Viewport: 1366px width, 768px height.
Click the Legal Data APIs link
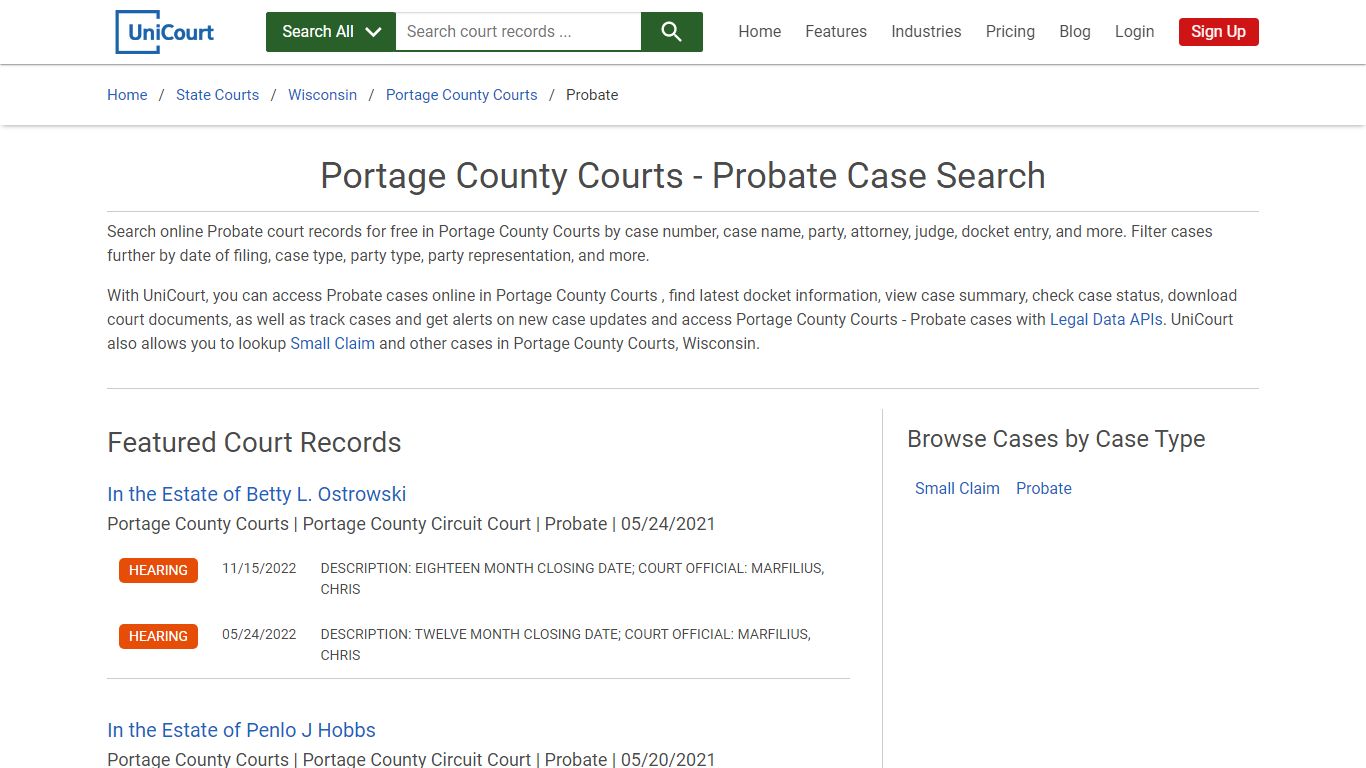1106,319
